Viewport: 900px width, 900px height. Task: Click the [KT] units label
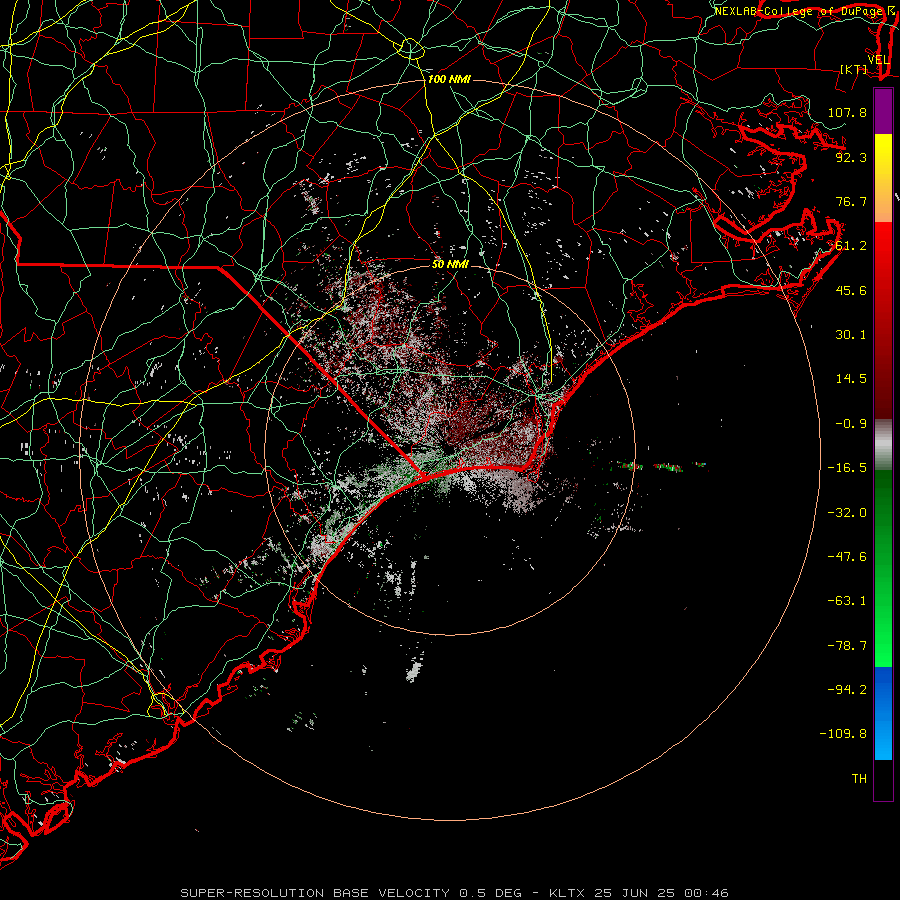point(854,69)
